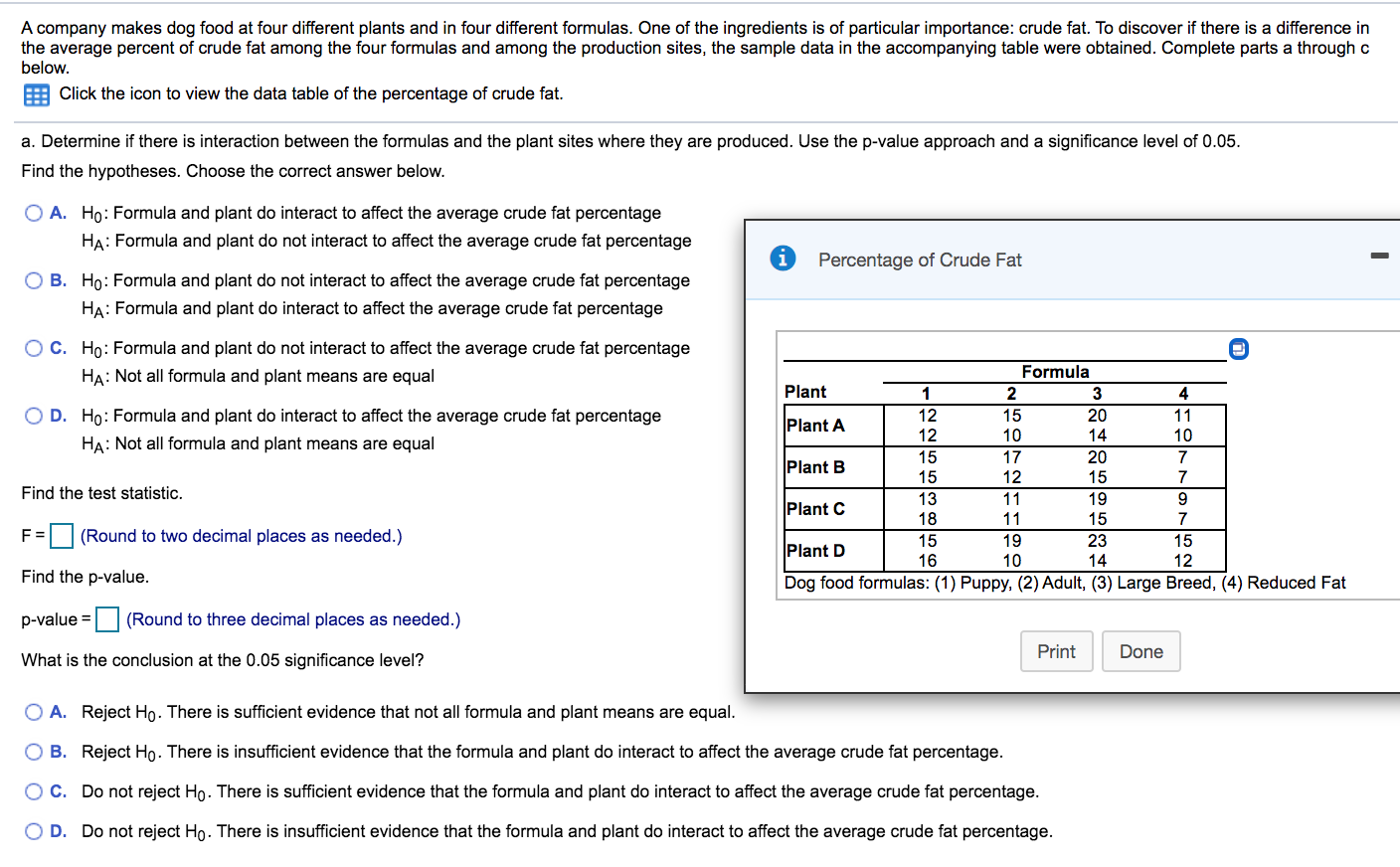1400x867 pixels.
Task: Click 'What is the conclusion' question text
Action: [223, 660]
